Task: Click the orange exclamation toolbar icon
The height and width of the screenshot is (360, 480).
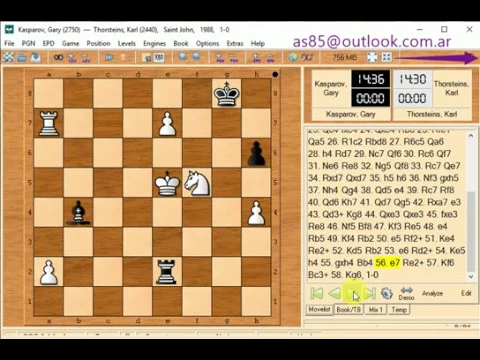Action: (123, 58)
